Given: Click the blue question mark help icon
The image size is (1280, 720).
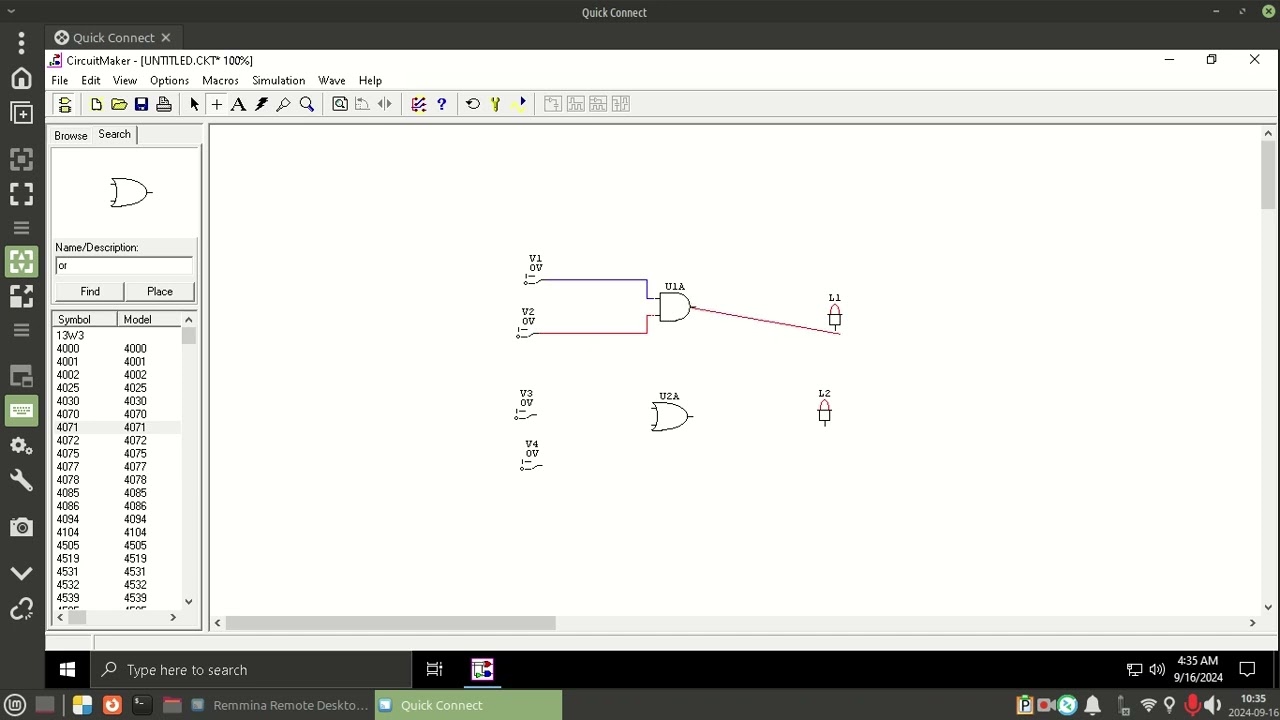Looking at the screenshot, I should [441, 104].
